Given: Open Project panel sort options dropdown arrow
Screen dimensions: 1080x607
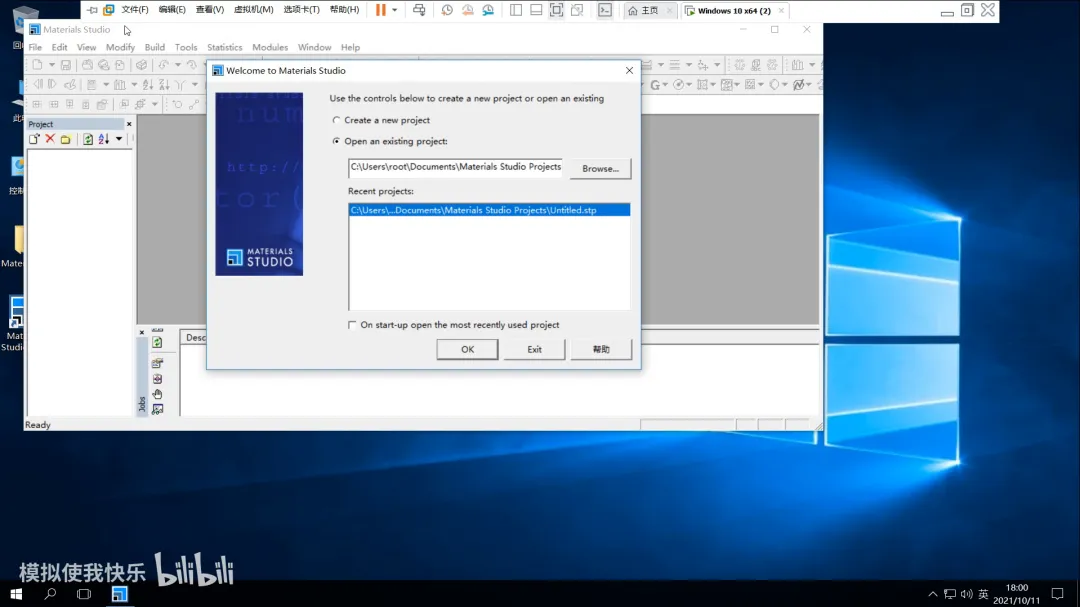Looking at the screenshot, I should [119, 139].
